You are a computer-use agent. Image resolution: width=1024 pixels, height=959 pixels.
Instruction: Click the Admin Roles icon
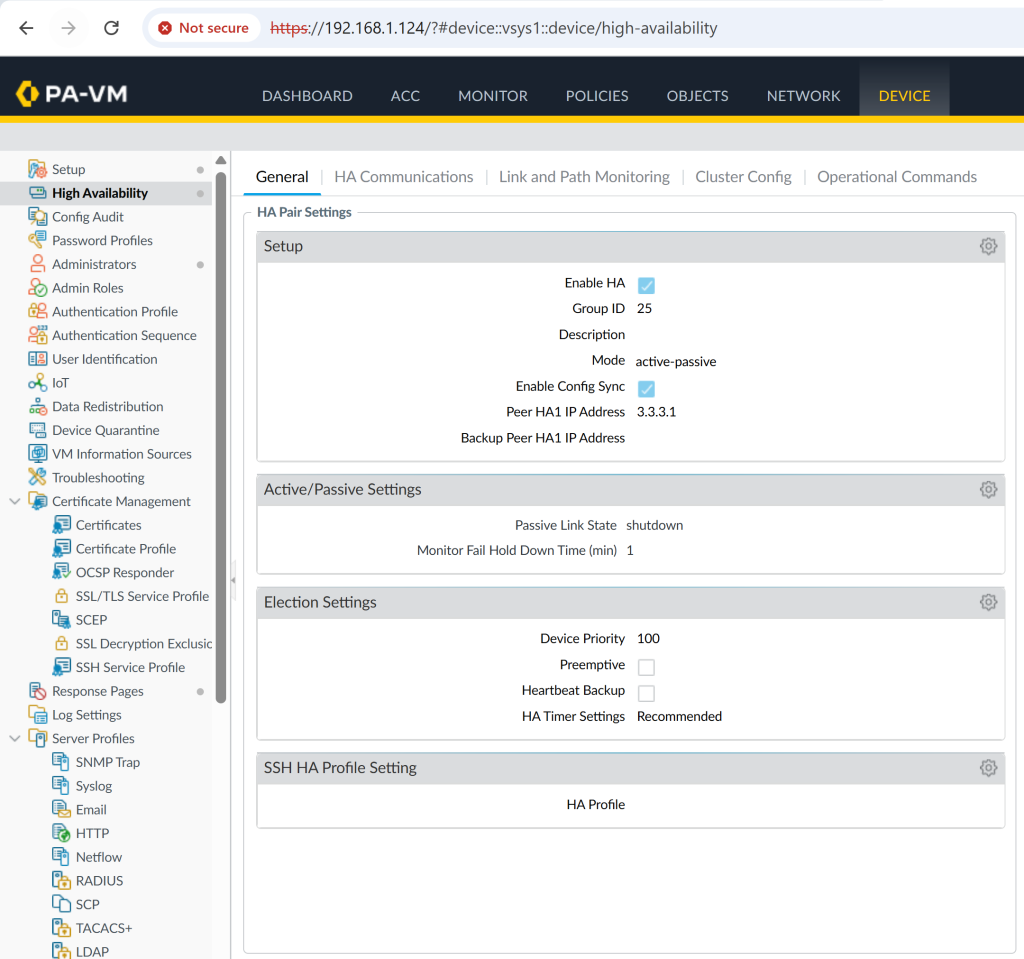[x=37, y=287]
